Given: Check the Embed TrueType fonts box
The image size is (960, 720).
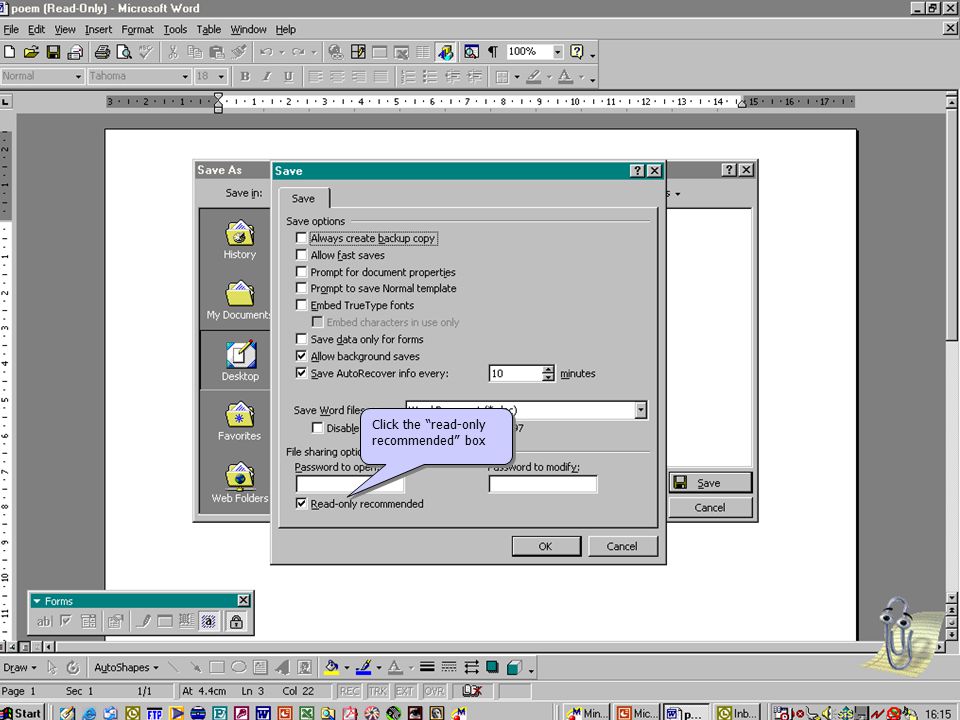Looking at the screenshot, I should [301, 305].
